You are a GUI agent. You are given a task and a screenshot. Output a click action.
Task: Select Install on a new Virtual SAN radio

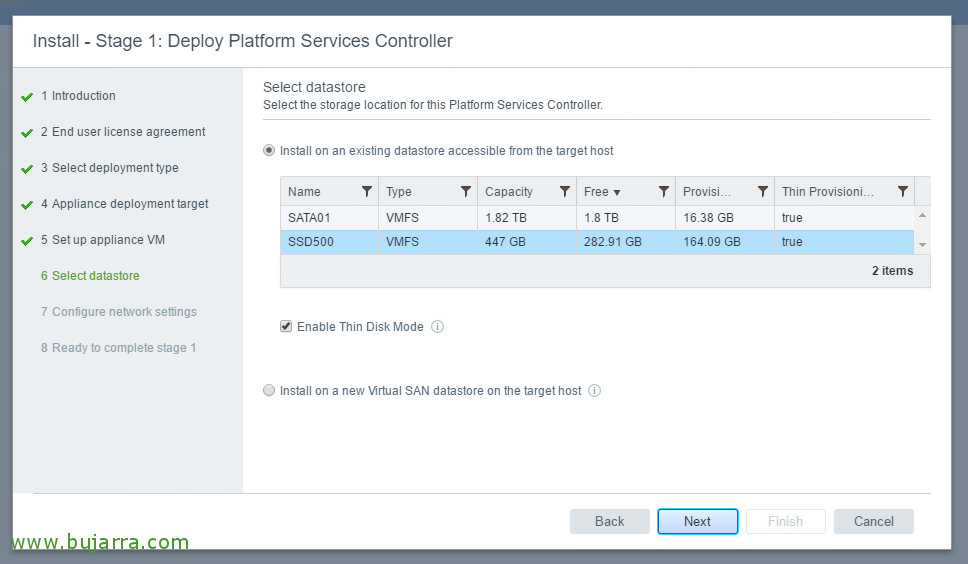coord(269,391)
